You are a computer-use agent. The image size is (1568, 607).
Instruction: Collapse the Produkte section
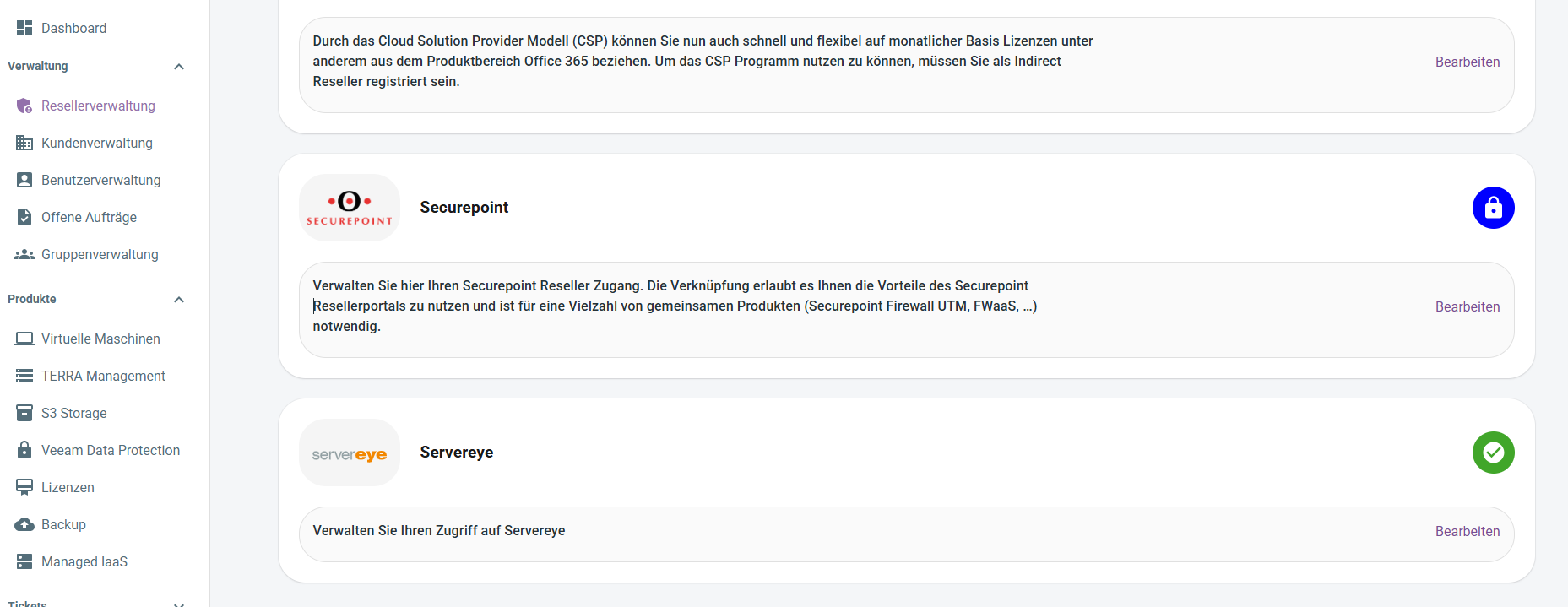(x=179, y=300)
